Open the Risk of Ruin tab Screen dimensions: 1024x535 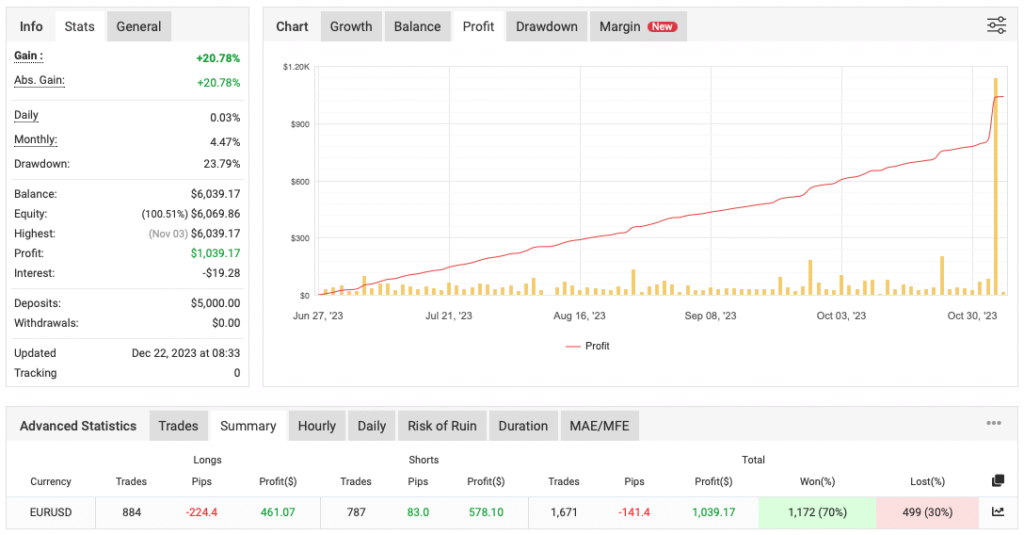442,426
